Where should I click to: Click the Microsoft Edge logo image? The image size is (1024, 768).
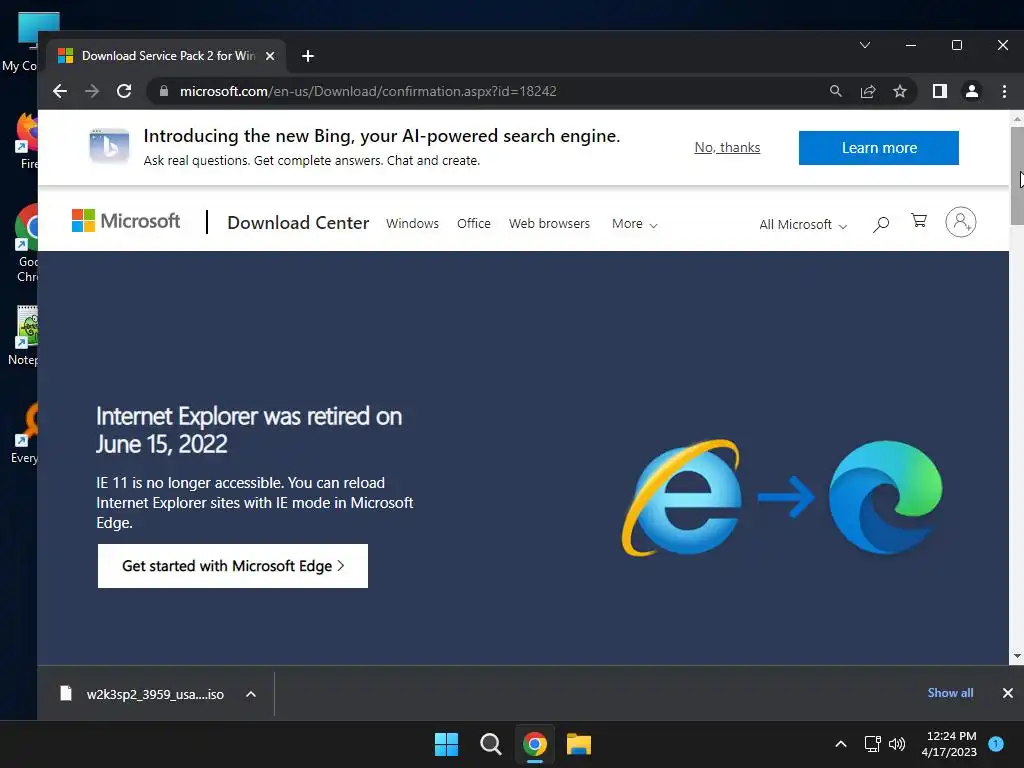[886, 497]
